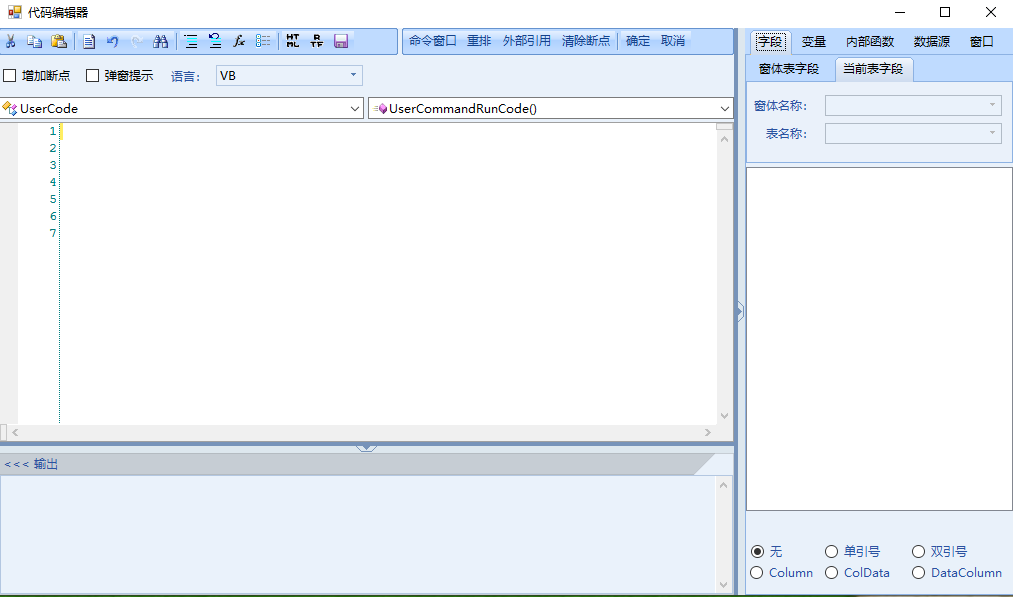Click the code editor scroll down arrow
Image resolution: width=1013 pixels, height=597 pixels.
[x=724, y=415]
